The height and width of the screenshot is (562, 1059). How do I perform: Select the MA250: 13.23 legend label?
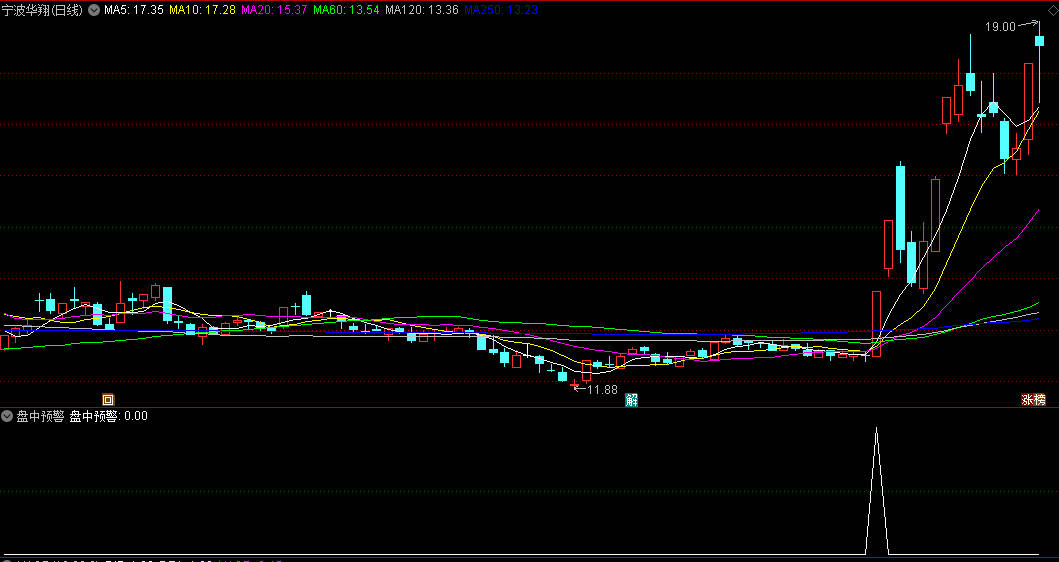(501, 10)
